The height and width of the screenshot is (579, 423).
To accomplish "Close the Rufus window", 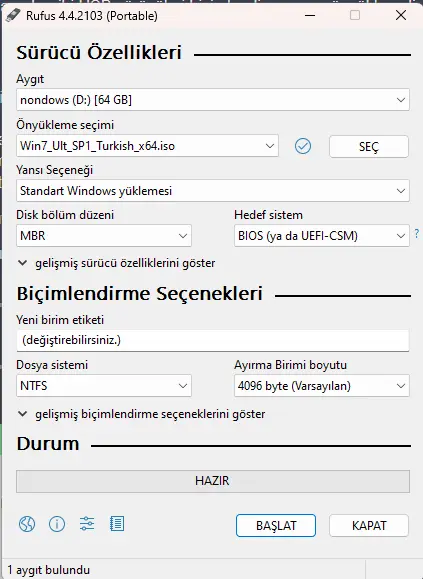I will tap(401, 15).
